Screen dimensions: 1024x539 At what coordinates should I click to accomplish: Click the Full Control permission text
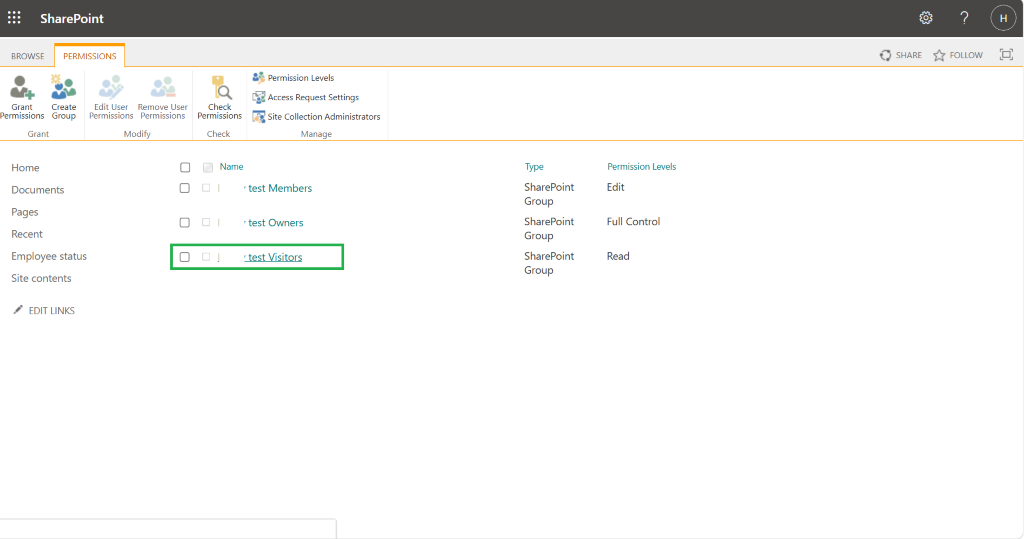tap(633, 221)
